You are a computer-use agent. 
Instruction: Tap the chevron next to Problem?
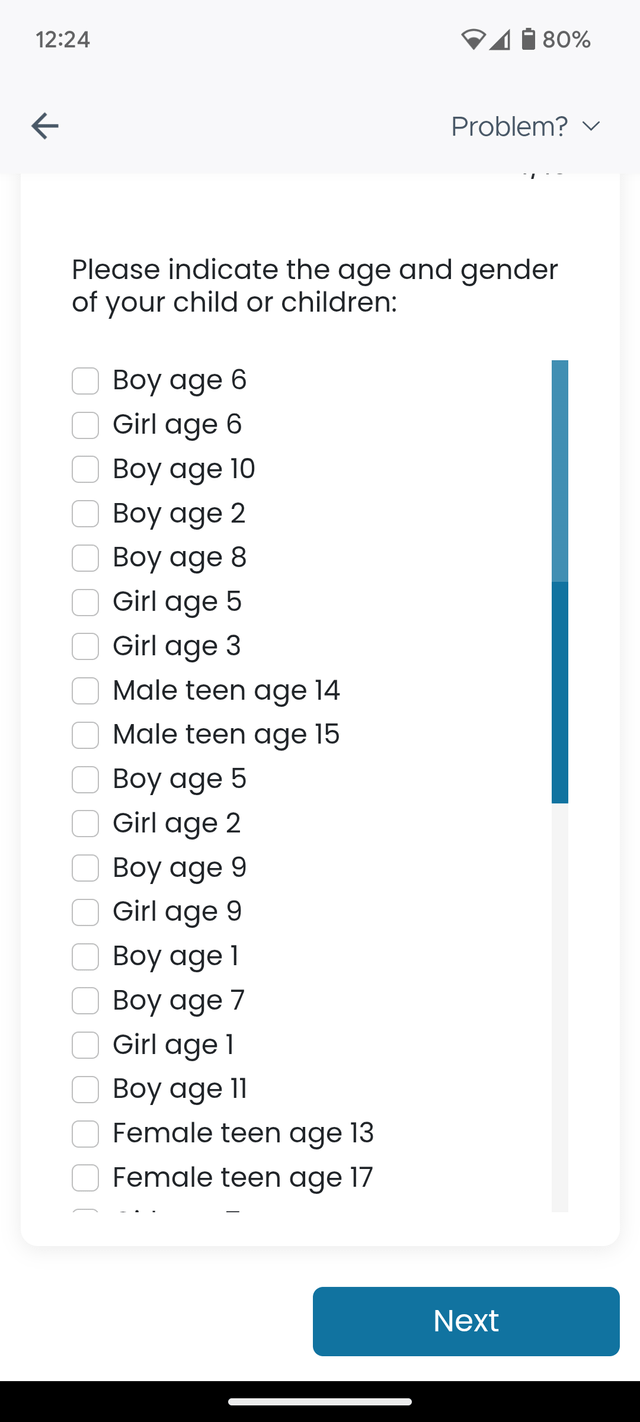pyautogui.click(x=591, y=127)
